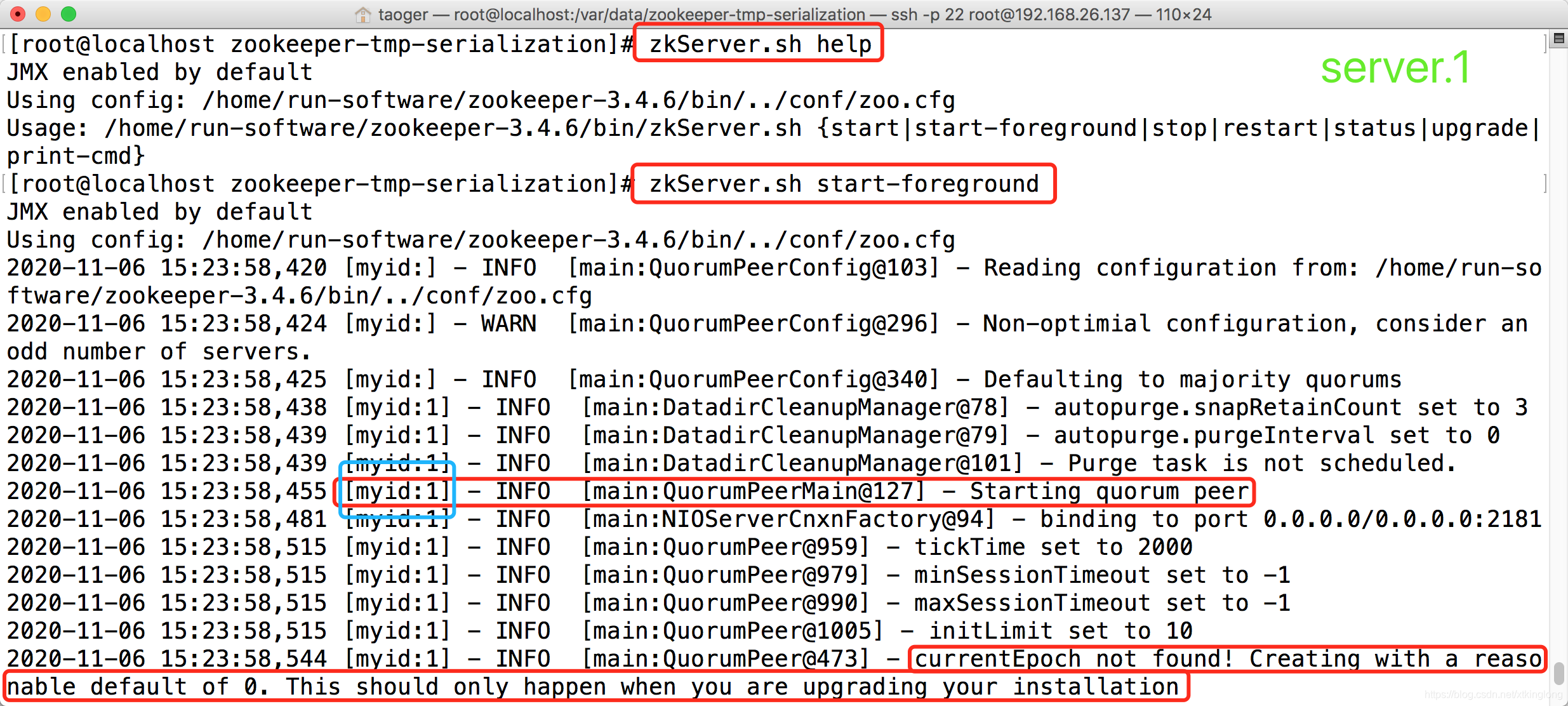Maximize the terminal using green button

pos(69,14)
